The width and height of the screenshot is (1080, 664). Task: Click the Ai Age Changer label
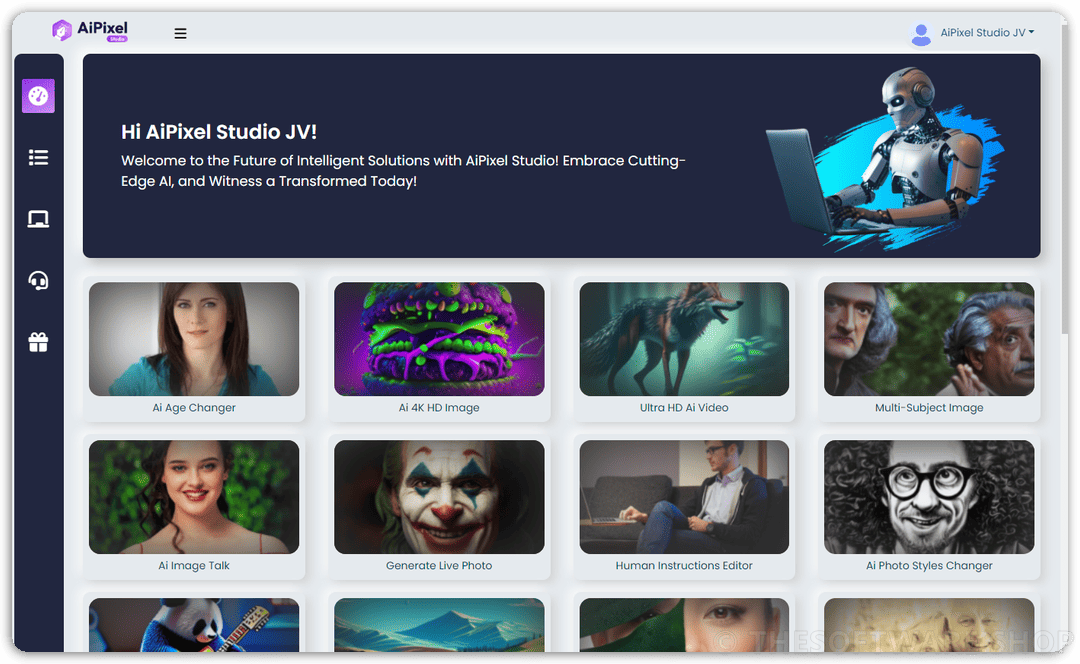click(x=194, y=408)
